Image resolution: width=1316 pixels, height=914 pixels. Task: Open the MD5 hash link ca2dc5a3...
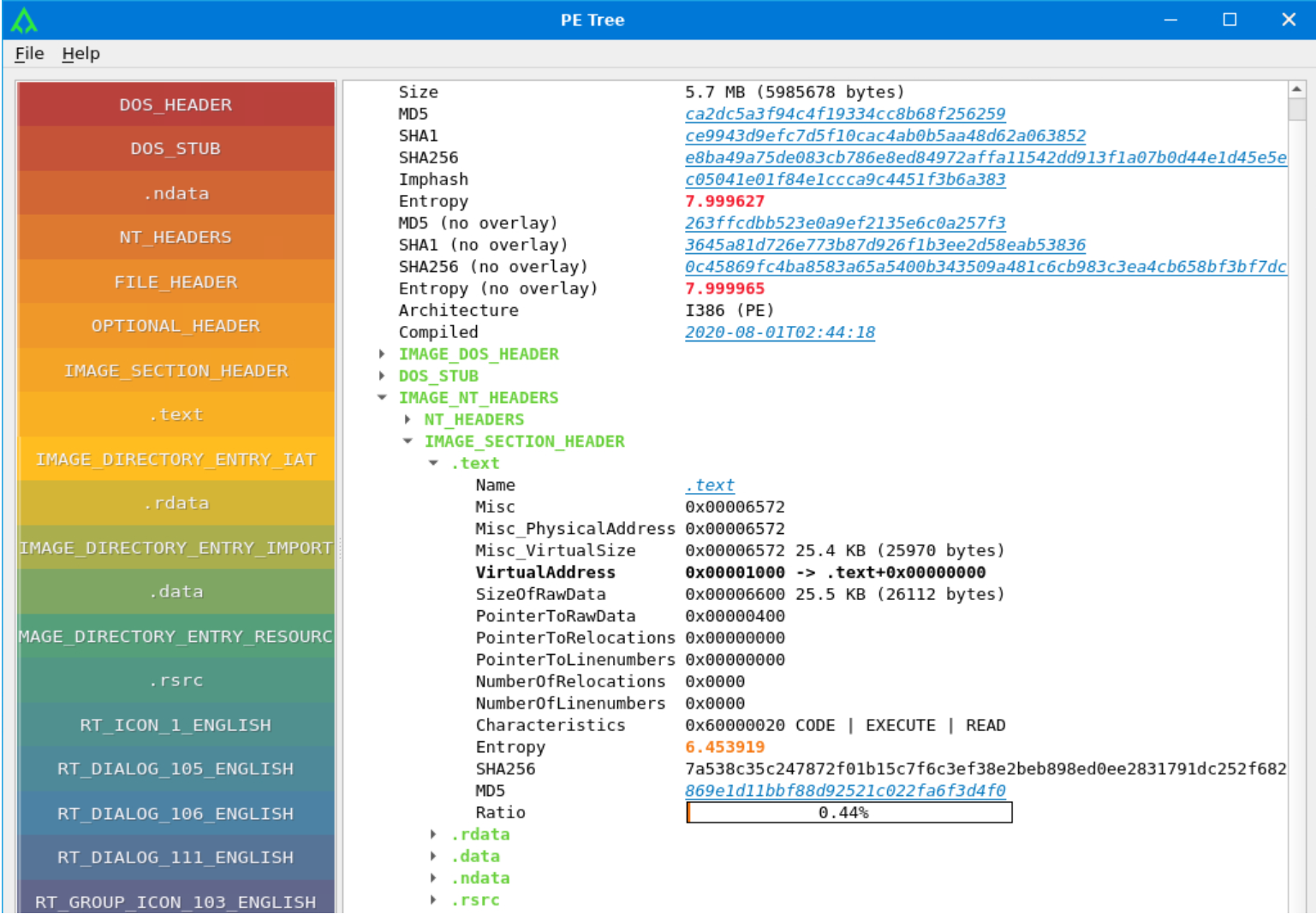click(845, 114)
